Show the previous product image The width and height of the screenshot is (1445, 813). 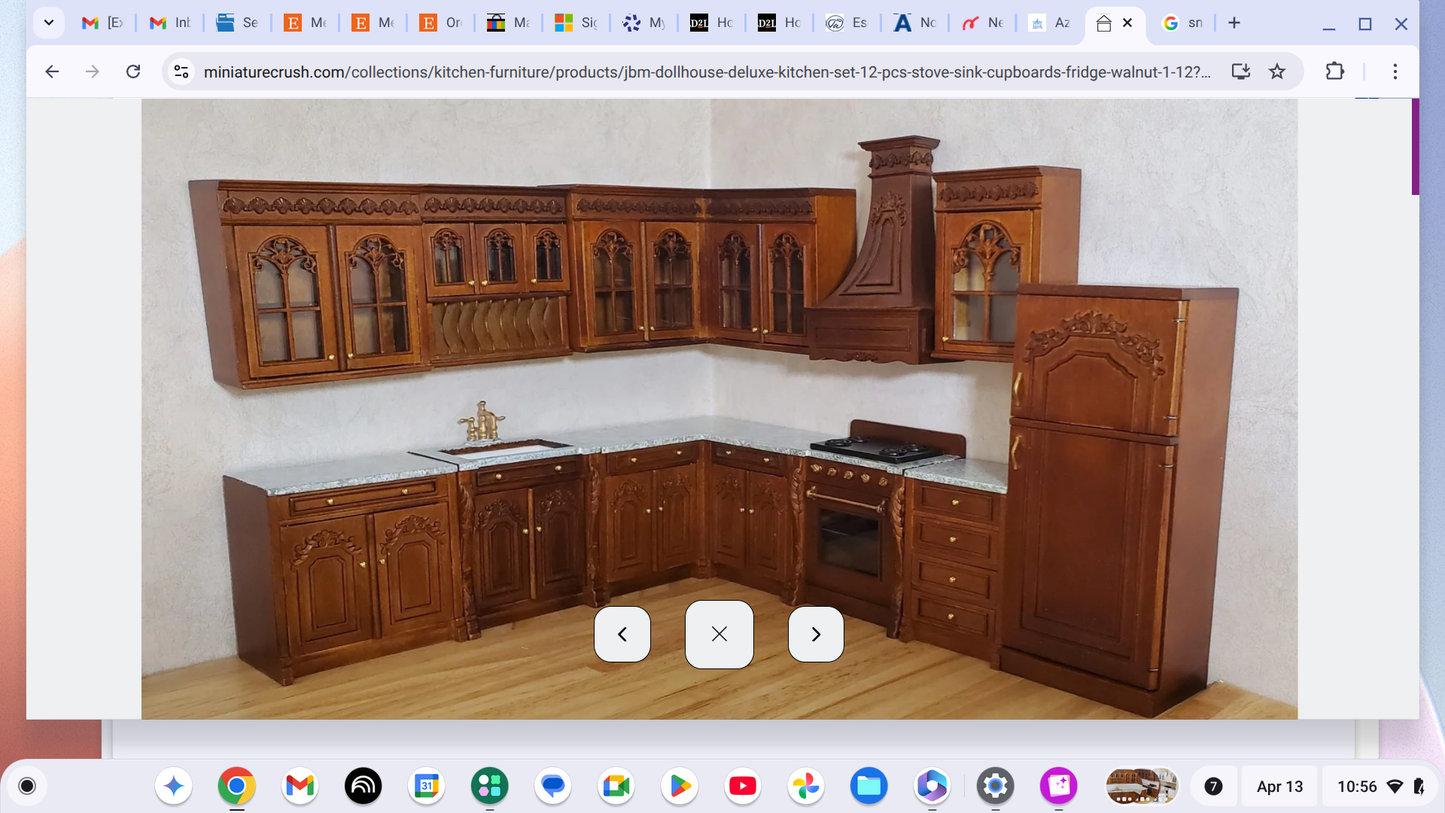point(622,634)
